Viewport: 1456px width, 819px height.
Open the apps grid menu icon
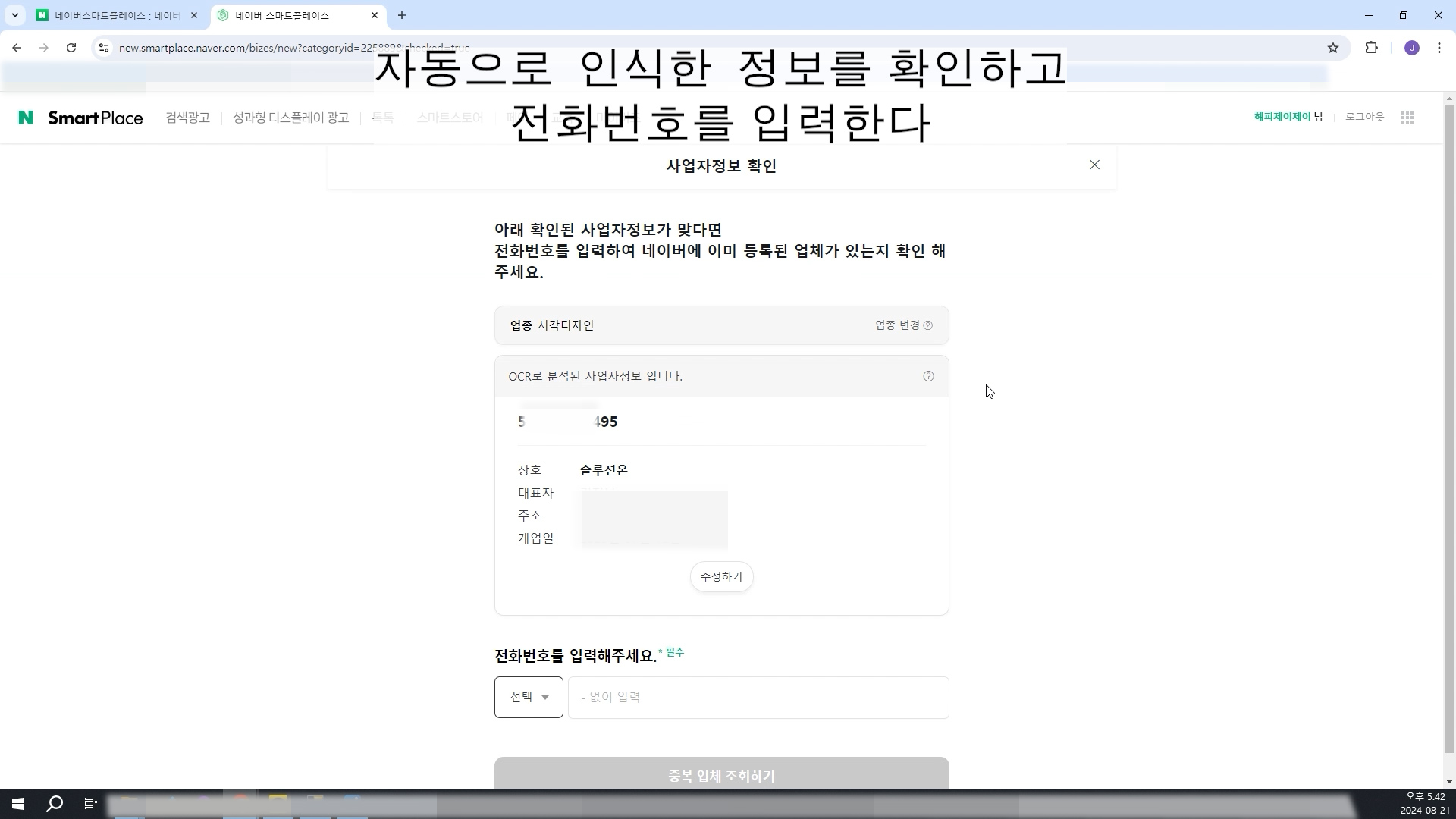(x=1407, y=118)
